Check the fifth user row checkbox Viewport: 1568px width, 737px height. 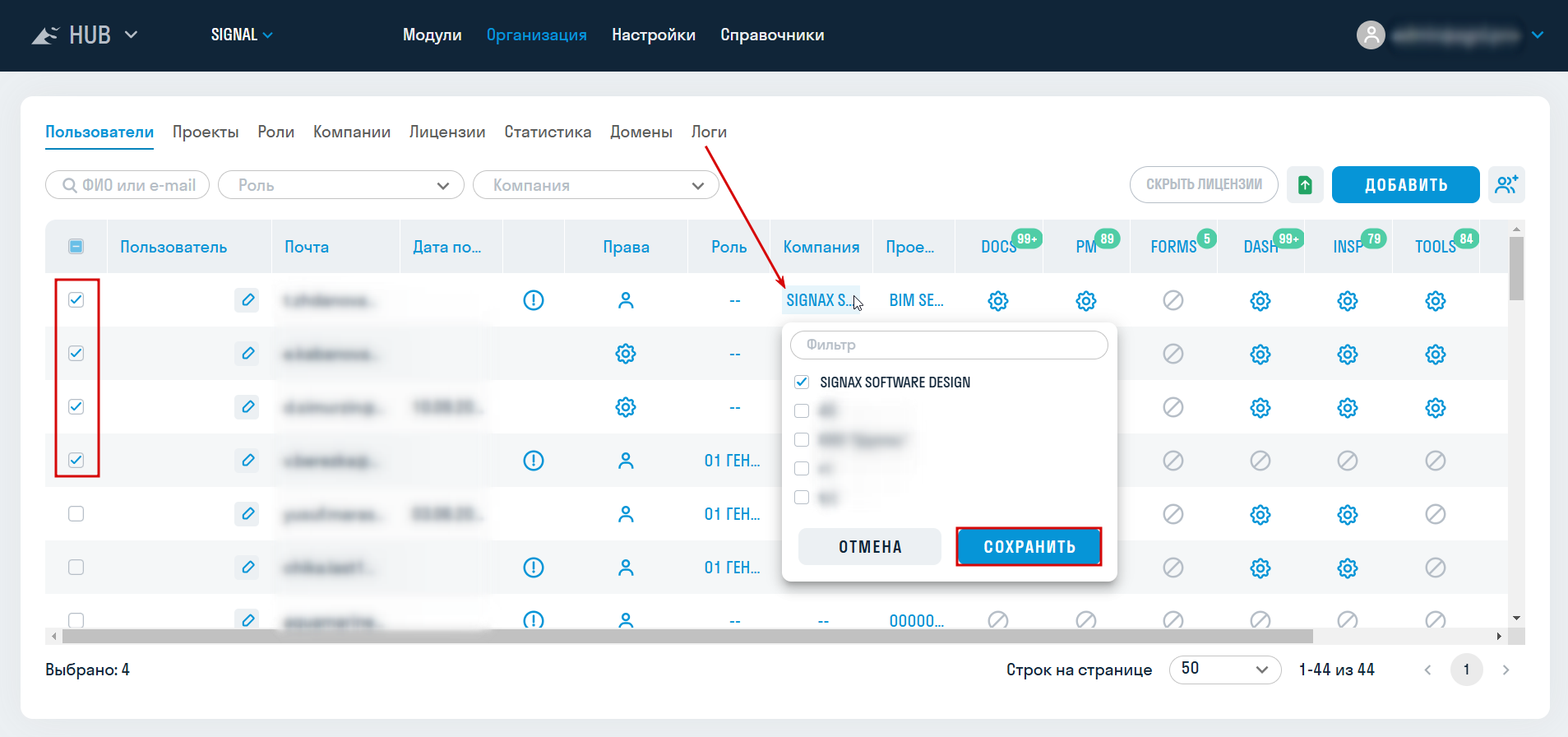tap(76, 513)
